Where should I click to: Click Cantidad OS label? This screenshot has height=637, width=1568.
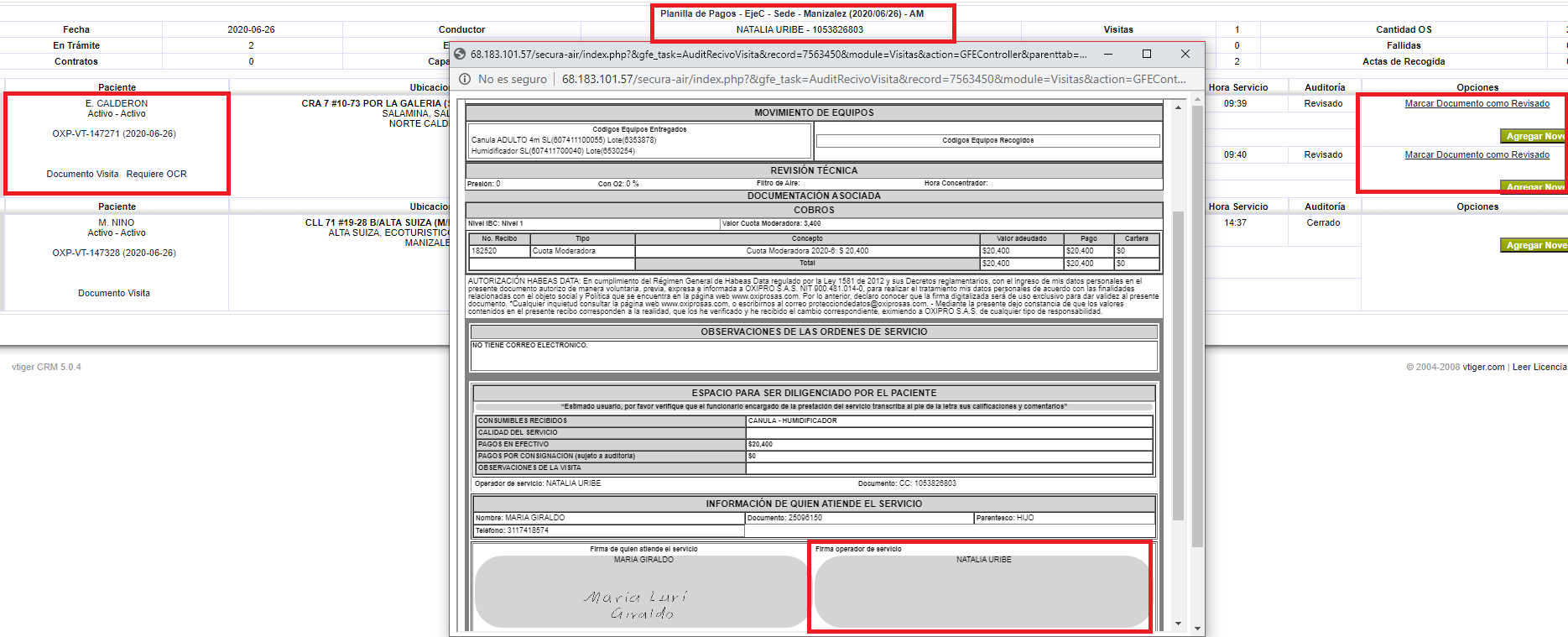1403,29
